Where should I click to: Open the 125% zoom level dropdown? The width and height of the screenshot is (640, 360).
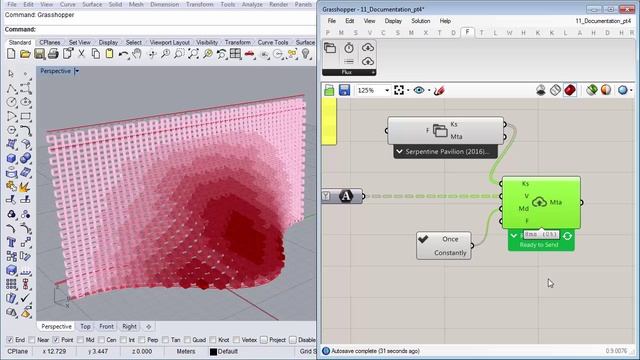point(387,91)
